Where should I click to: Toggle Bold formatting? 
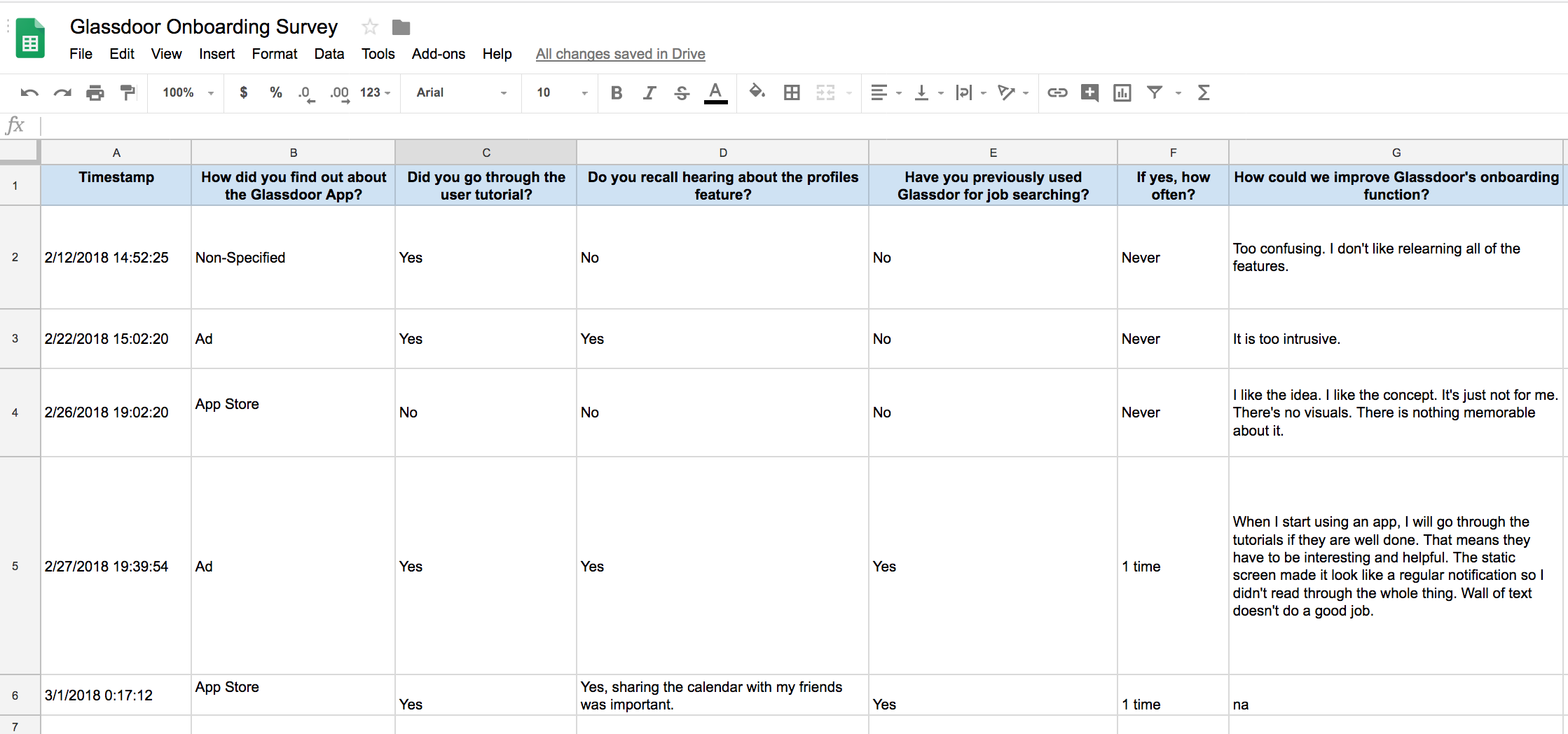pos(617,92)
